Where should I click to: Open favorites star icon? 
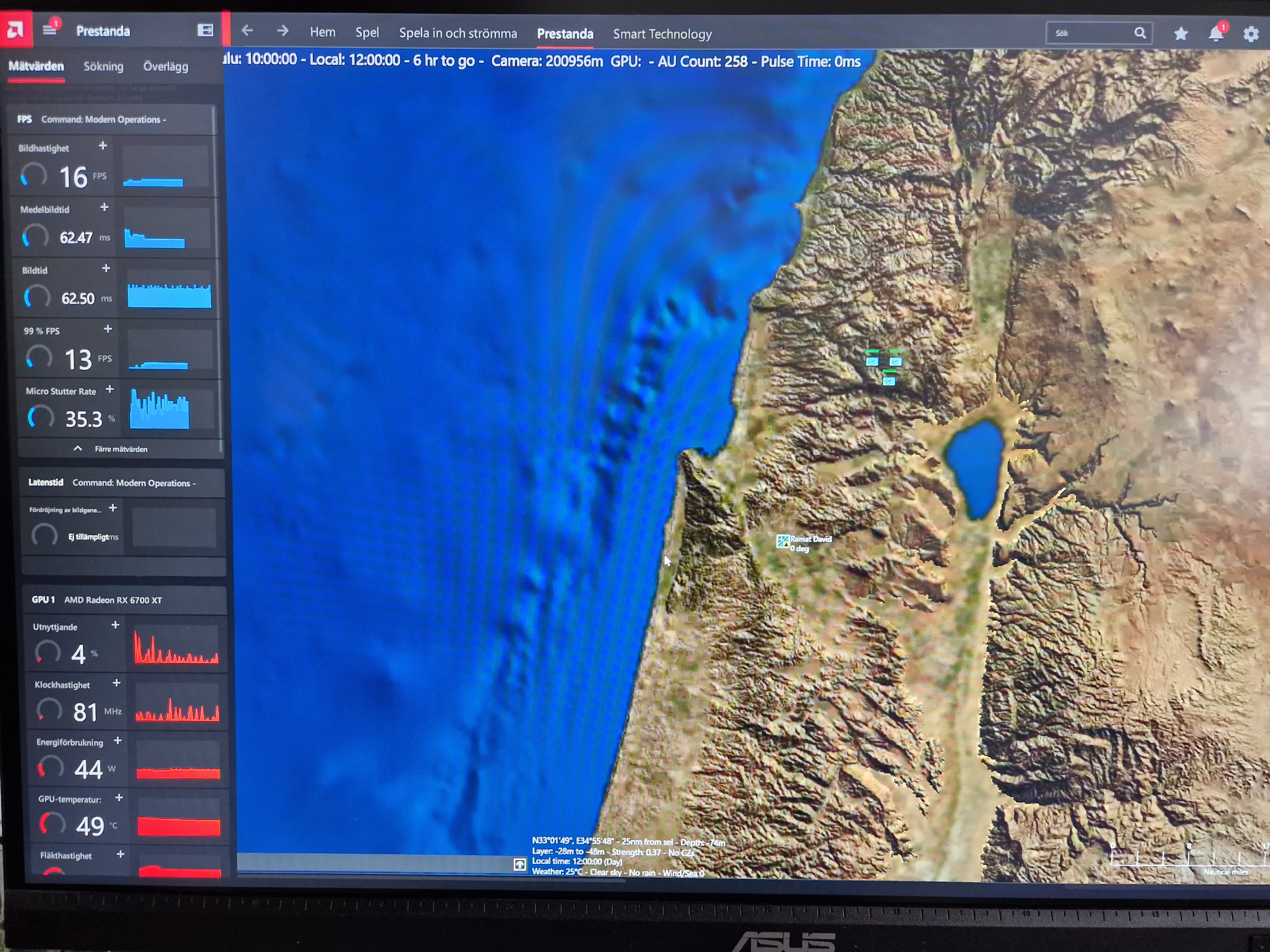point(1180,34)
